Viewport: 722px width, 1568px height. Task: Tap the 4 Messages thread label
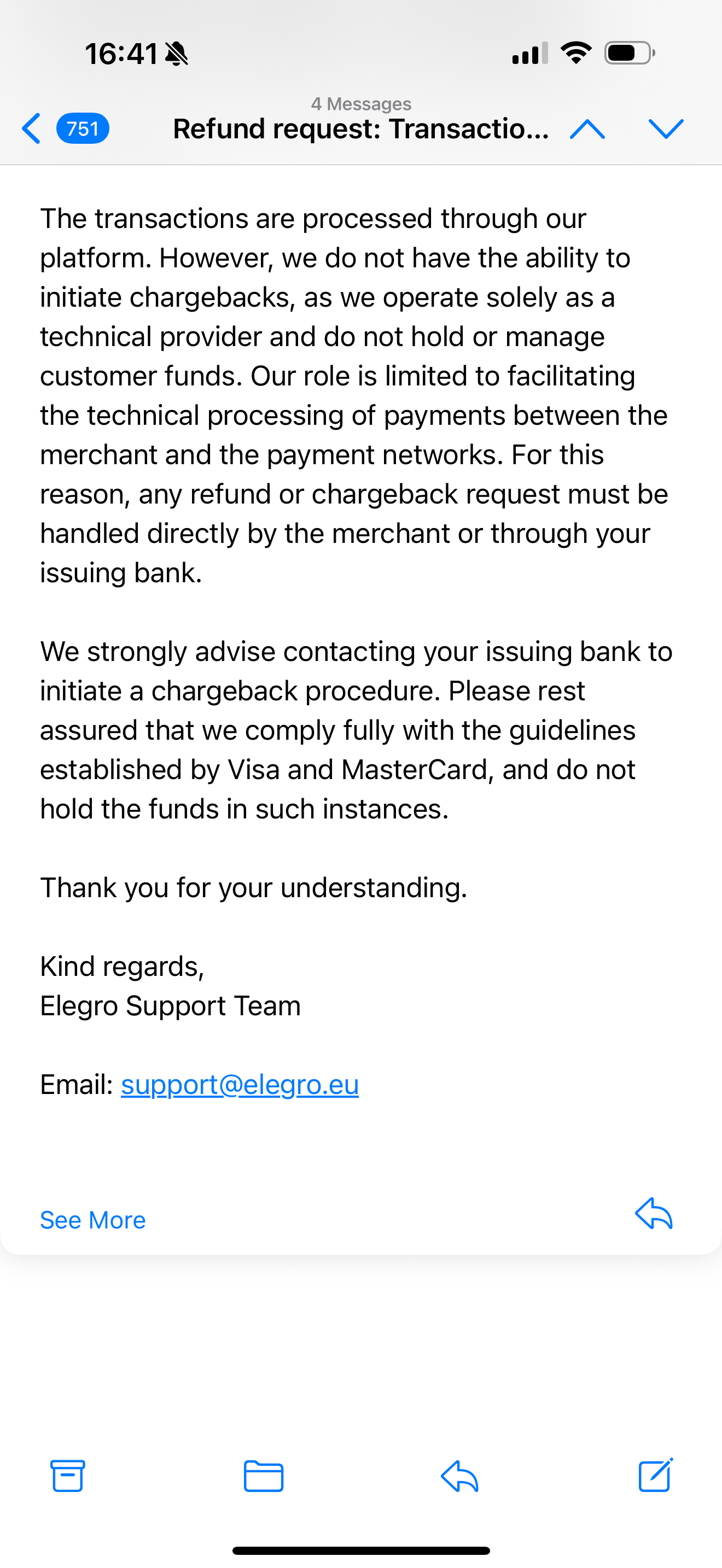click(361, 103)
